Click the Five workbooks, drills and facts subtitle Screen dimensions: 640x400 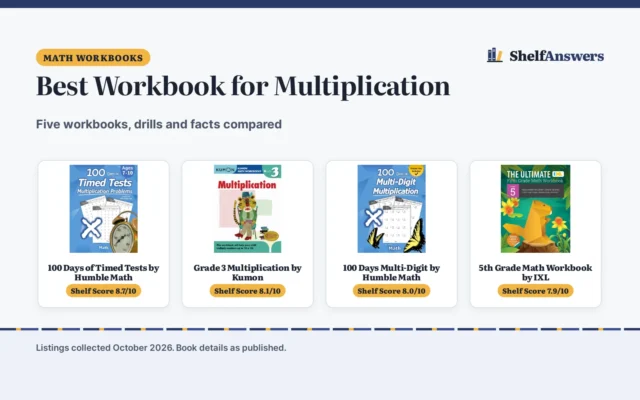click(x=159, y=124)
